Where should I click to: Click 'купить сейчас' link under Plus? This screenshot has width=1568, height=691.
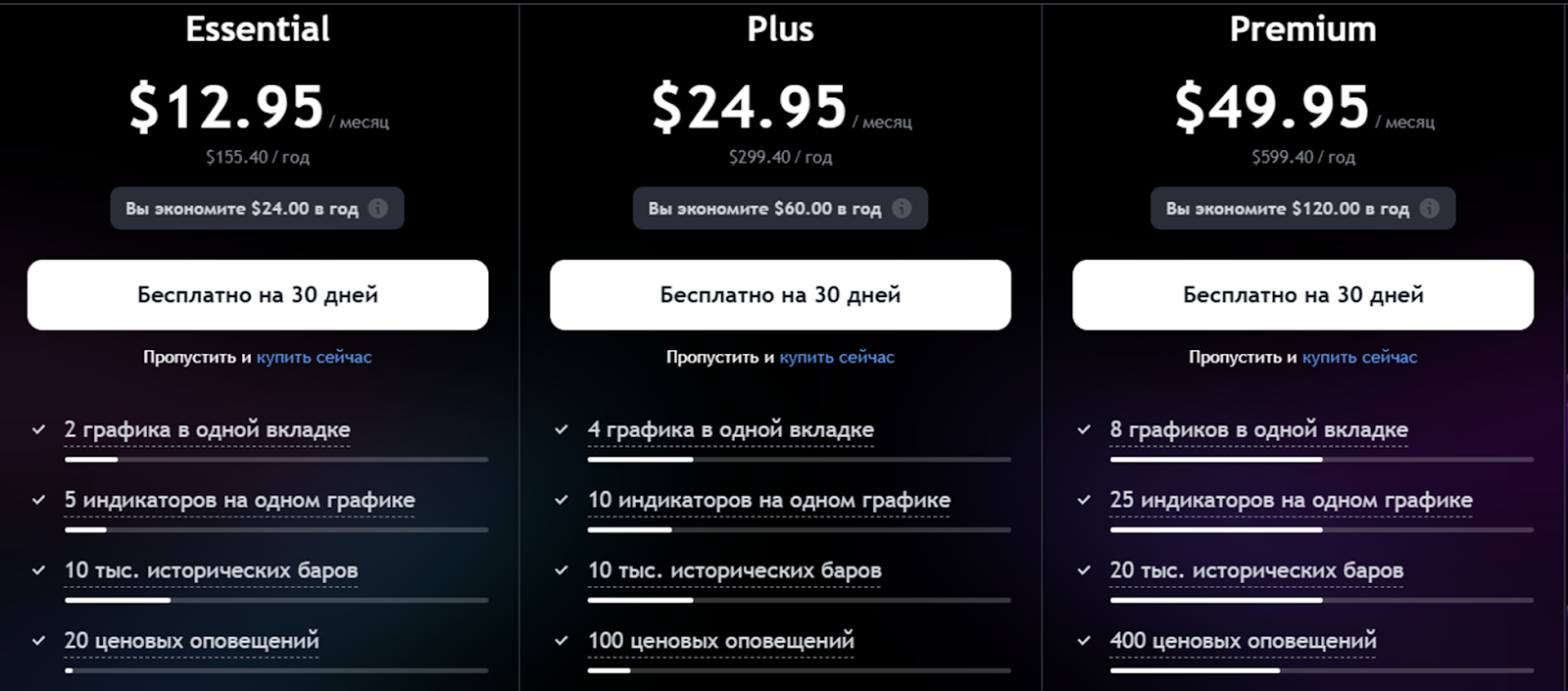837,358
